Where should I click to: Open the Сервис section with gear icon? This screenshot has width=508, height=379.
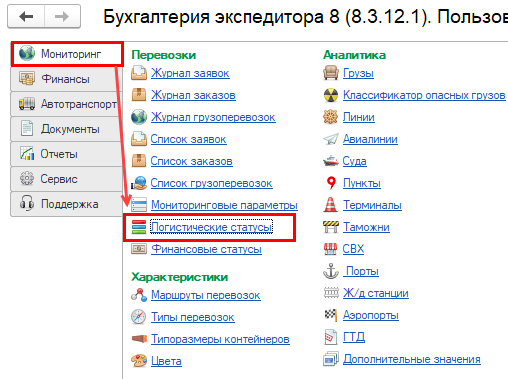tap(66, 179)
